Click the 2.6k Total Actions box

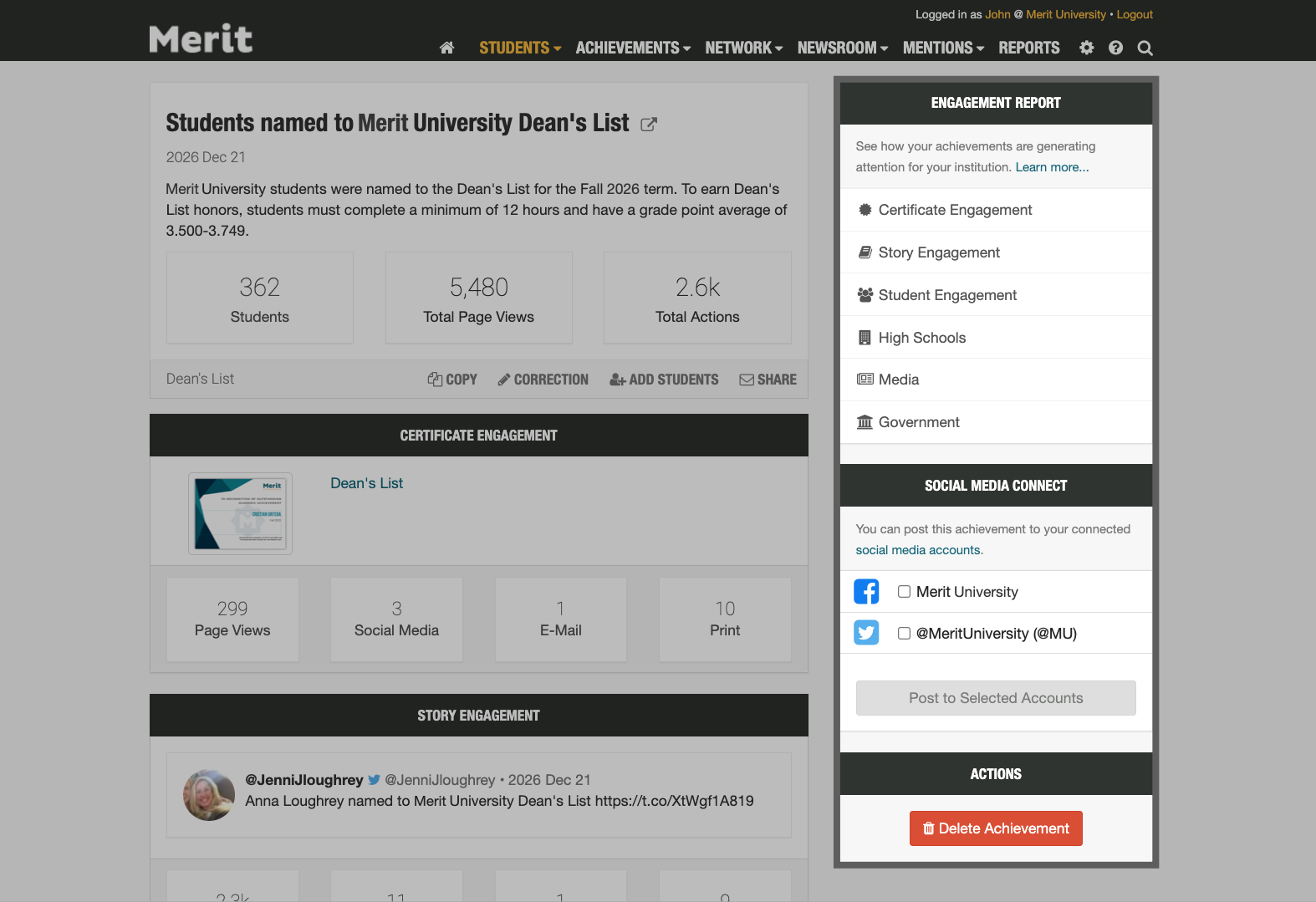[697, 298]
